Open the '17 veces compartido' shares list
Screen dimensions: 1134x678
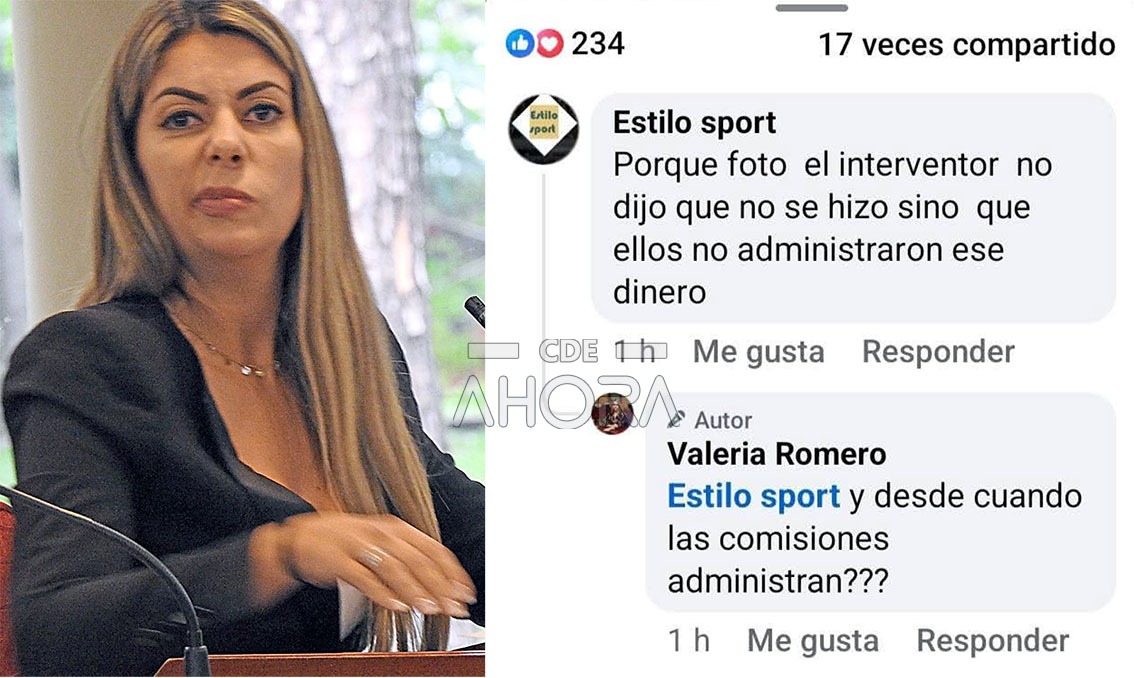pos(966,44)
